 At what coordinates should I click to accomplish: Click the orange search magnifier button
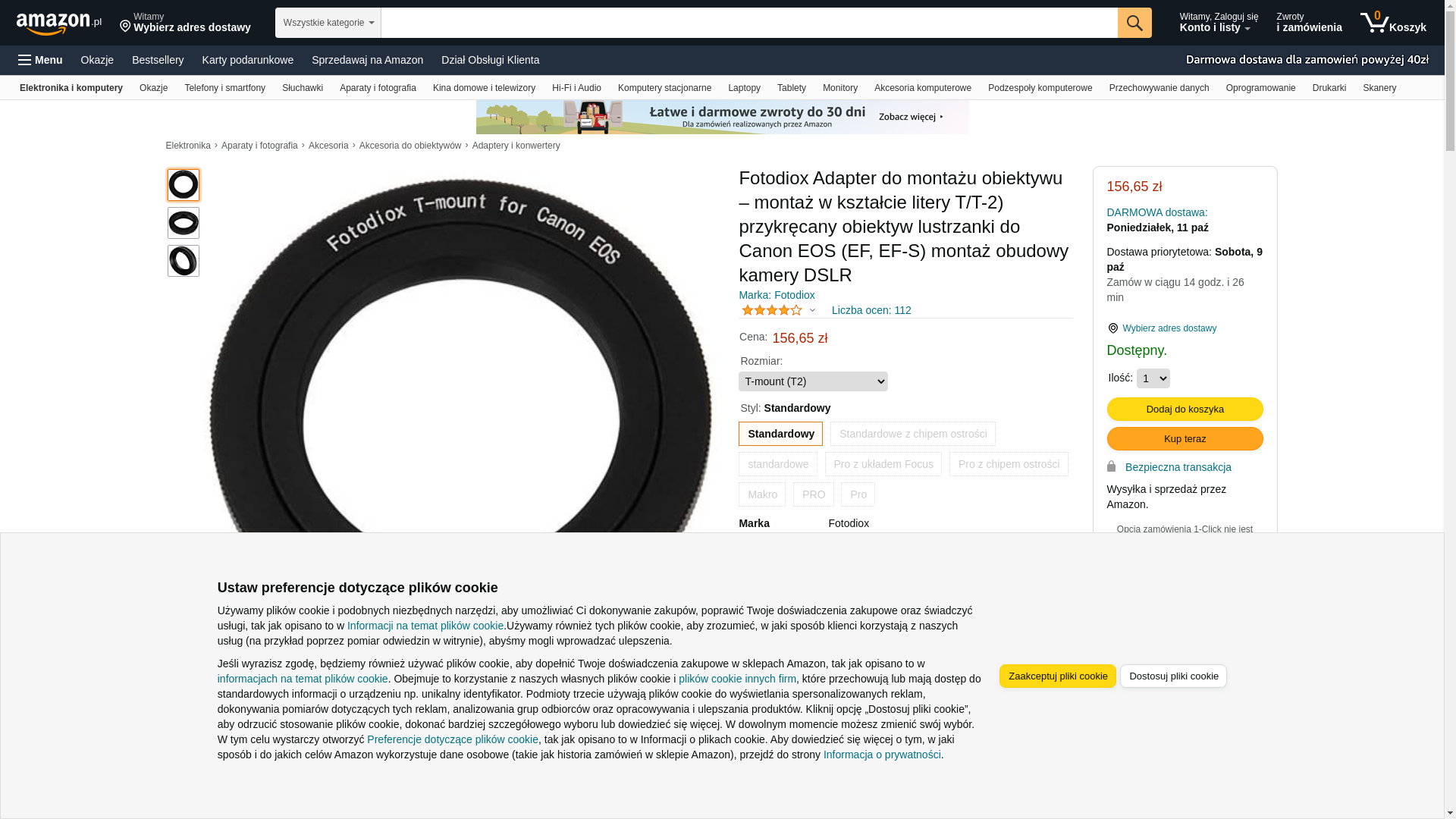1134,23
